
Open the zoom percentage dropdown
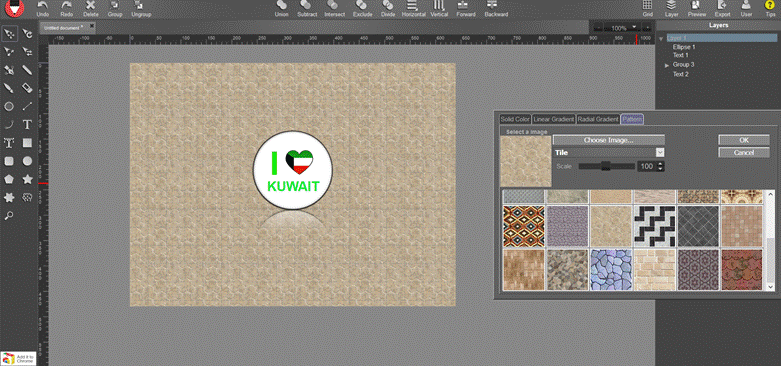[x=634, y=27]
